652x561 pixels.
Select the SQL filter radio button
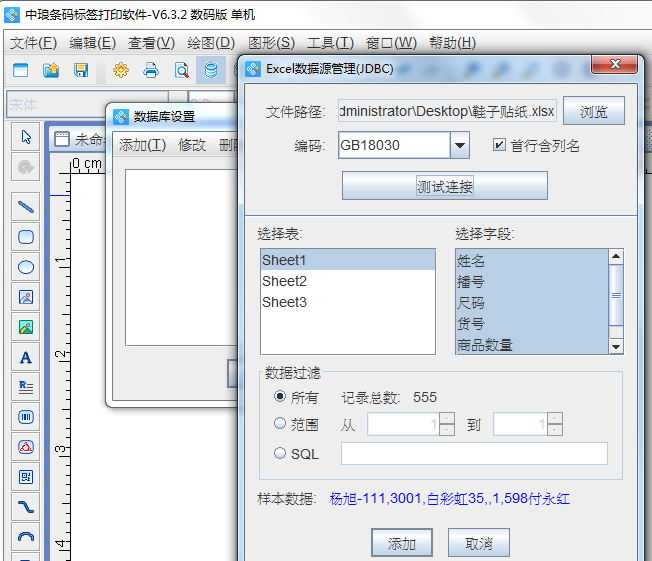[281, 453]
